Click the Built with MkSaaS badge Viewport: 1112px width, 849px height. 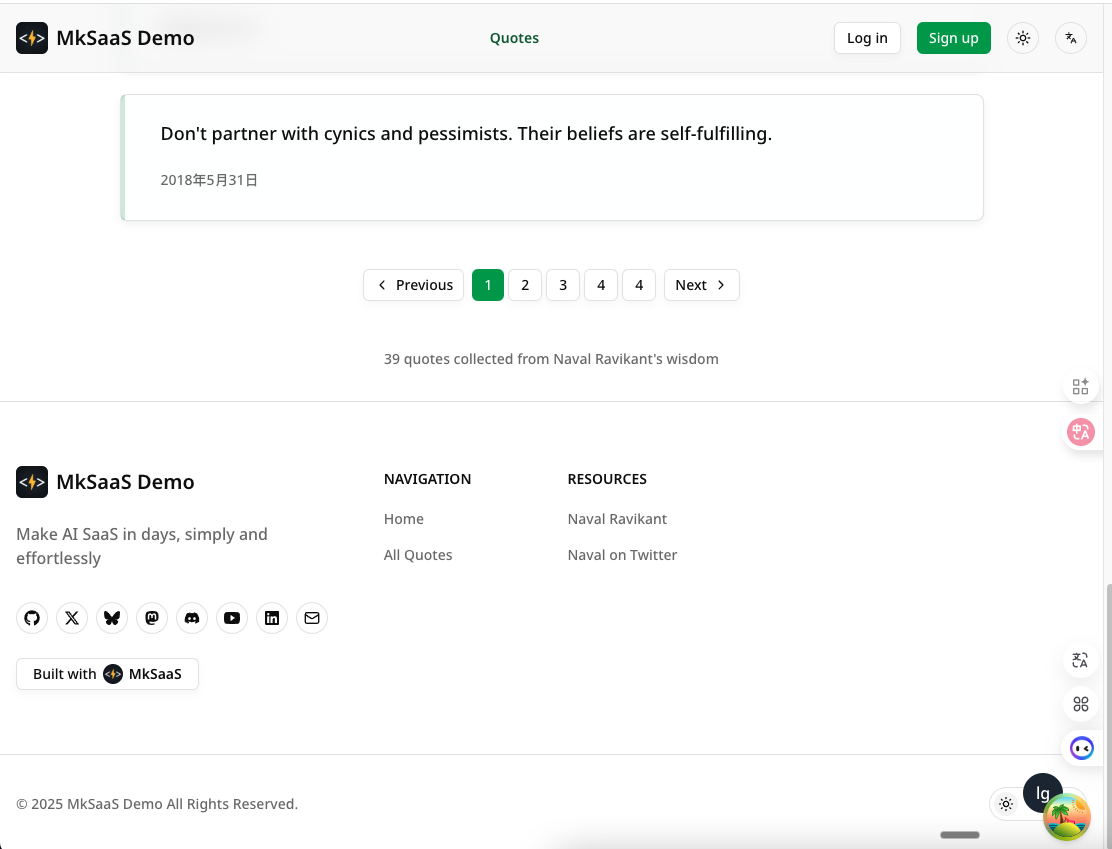107,674
